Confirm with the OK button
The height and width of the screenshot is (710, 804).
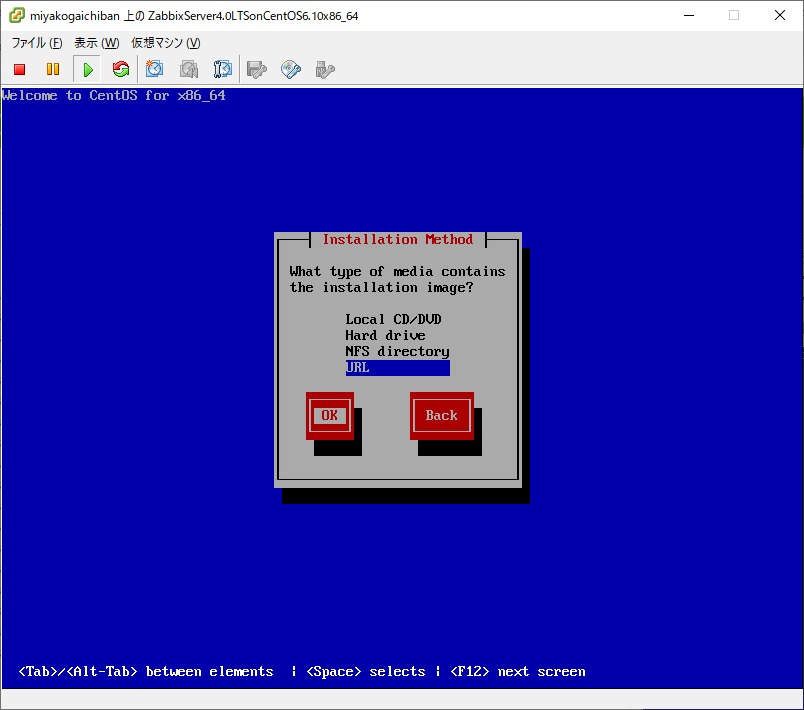330,416
